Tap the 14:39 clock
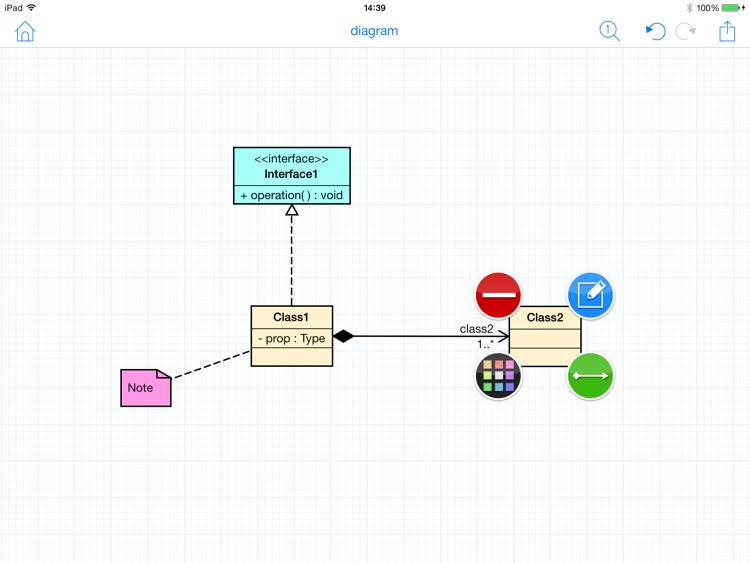Screen dimensions: 750x563 (x=375, y=8)
